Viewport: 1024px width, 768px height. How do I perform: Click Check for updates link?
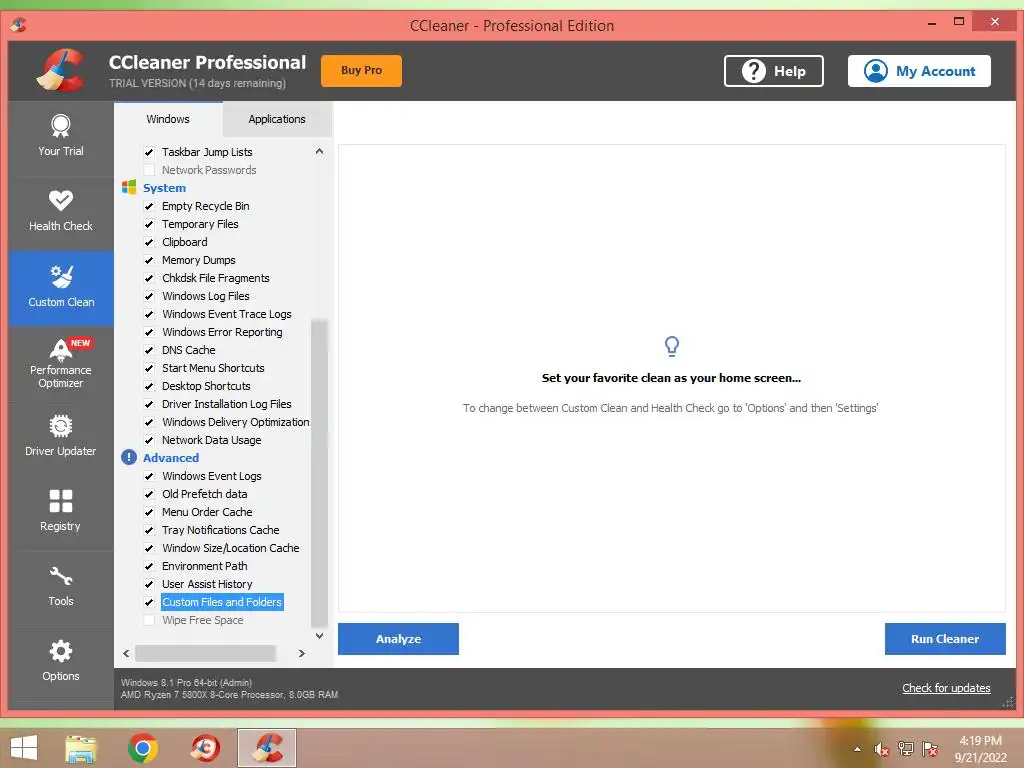[x=946, y=688]
